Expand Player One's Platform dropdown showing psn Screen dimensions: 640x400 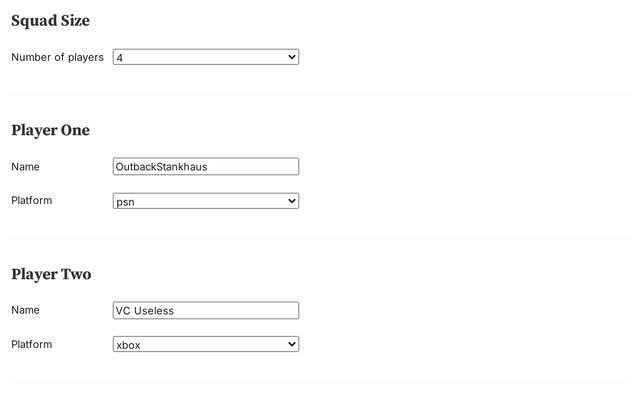pos(205,201)
